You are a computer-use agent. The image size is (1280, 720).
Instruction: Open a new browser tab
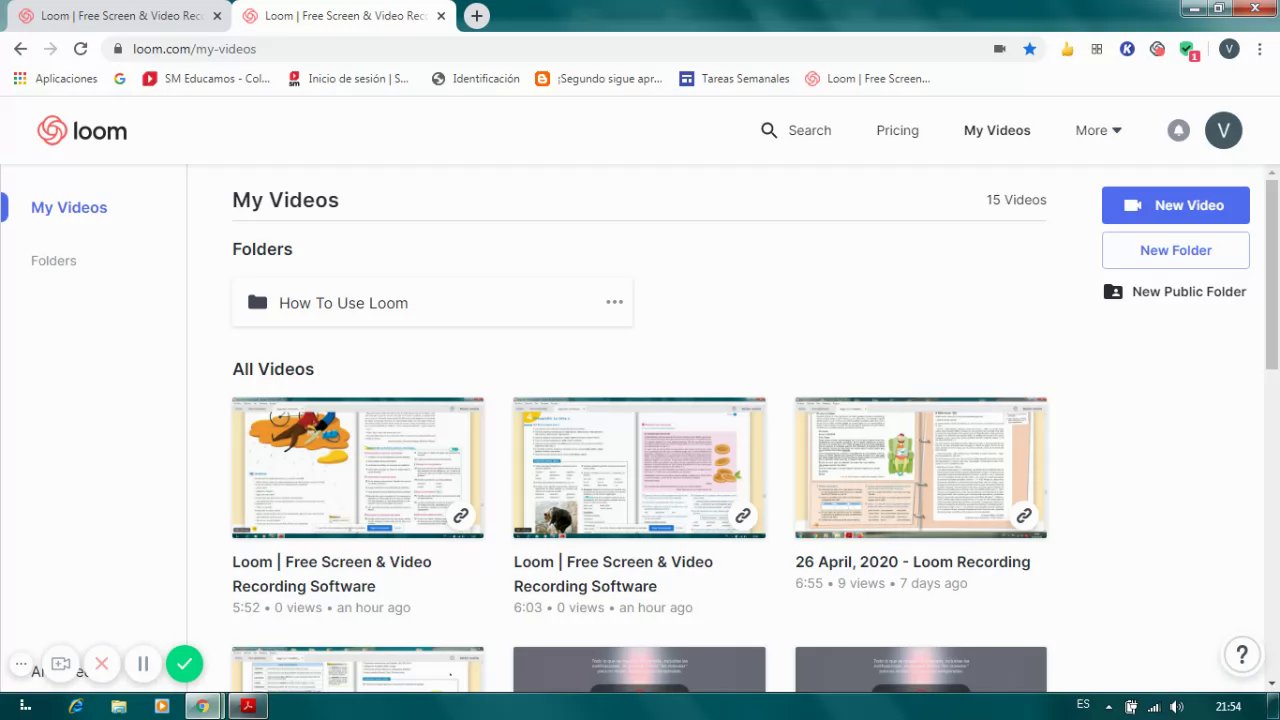click(477, 16)
